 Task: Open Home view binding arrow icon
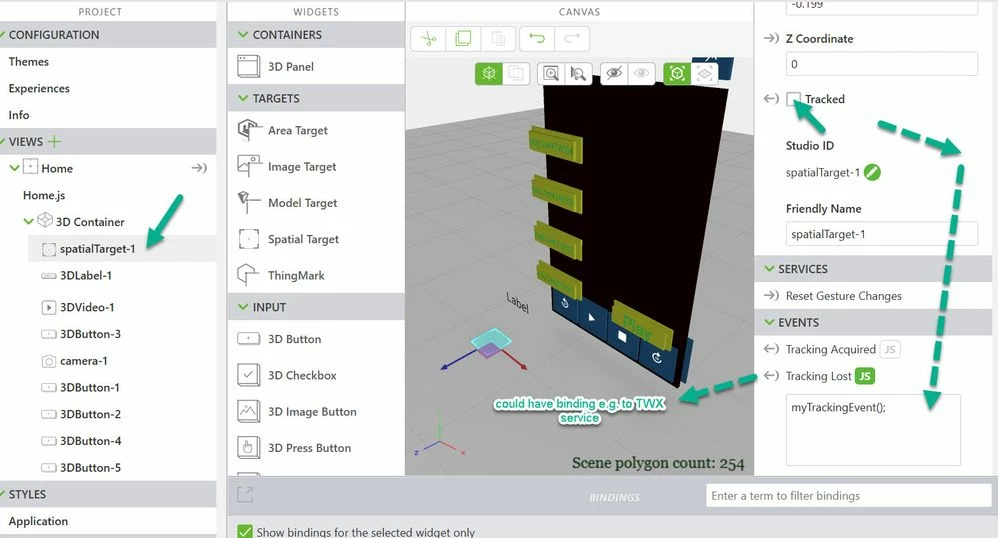[199, 168]
